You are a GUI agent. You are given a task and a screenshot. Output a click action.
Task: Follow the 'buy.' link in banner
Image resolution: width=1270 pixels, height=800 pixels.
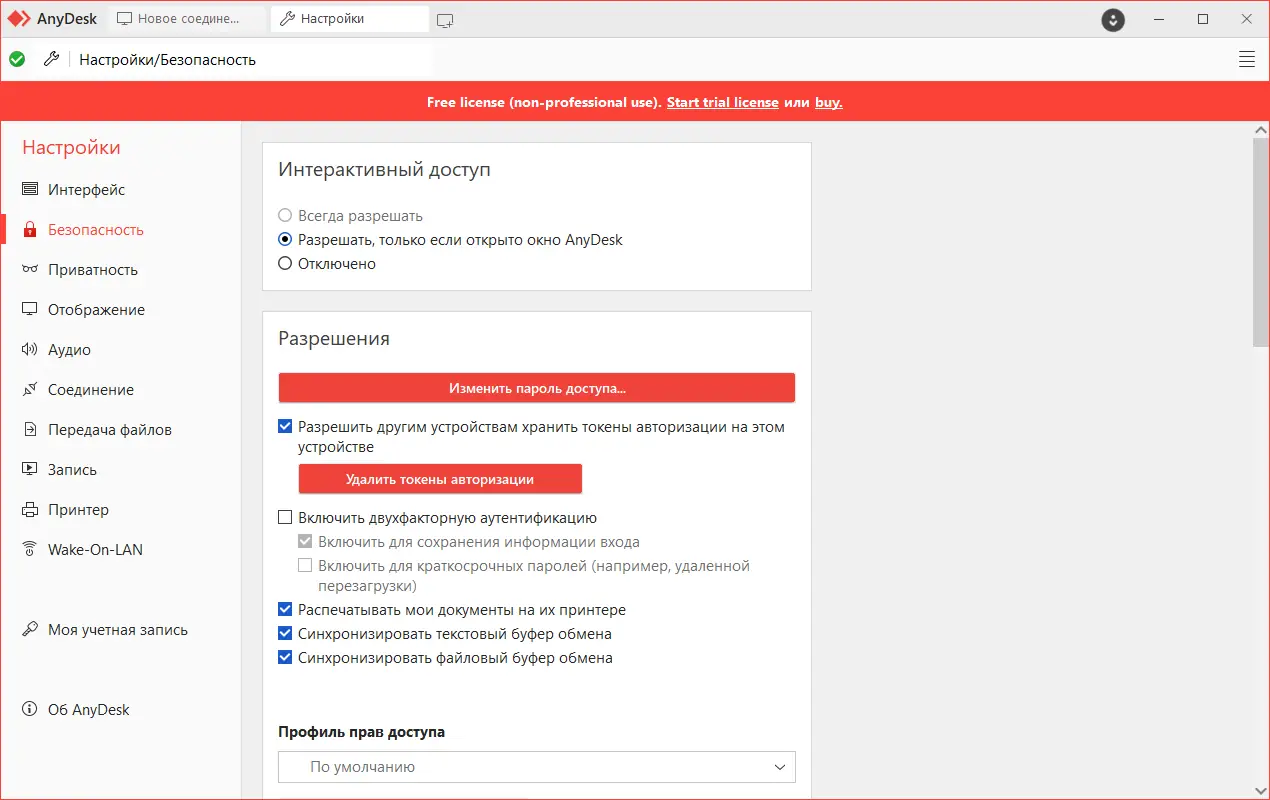[x=829, y=102]
